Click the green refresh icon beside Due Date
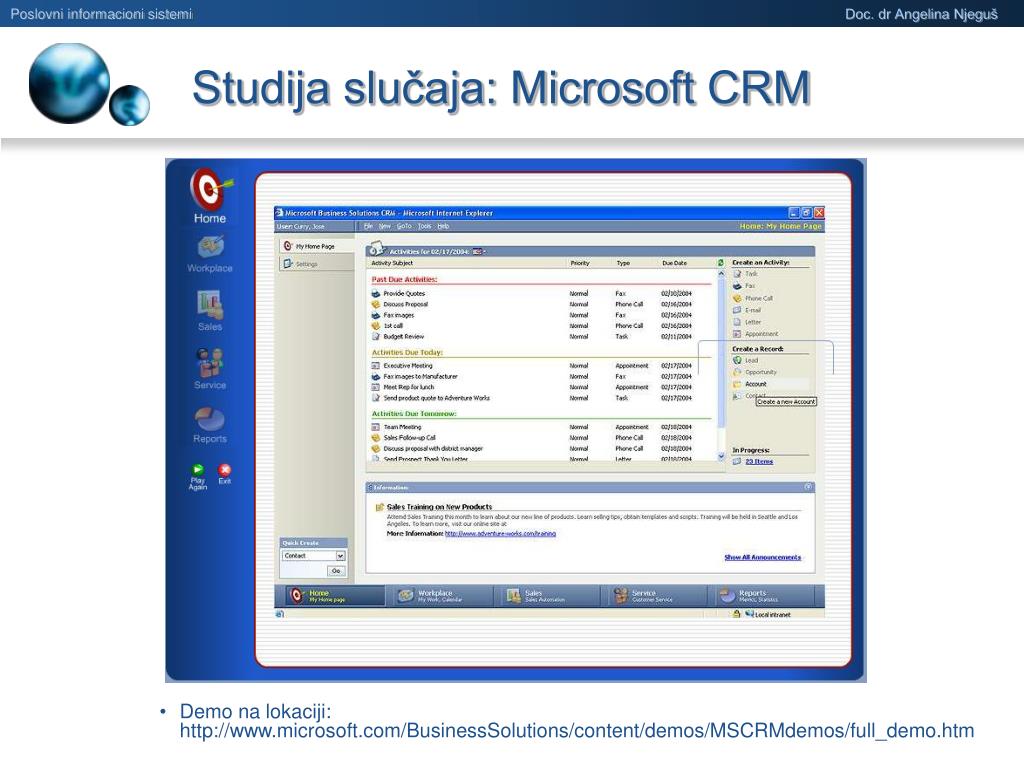This screenshot has height=768, width=1024. (721, 263)
